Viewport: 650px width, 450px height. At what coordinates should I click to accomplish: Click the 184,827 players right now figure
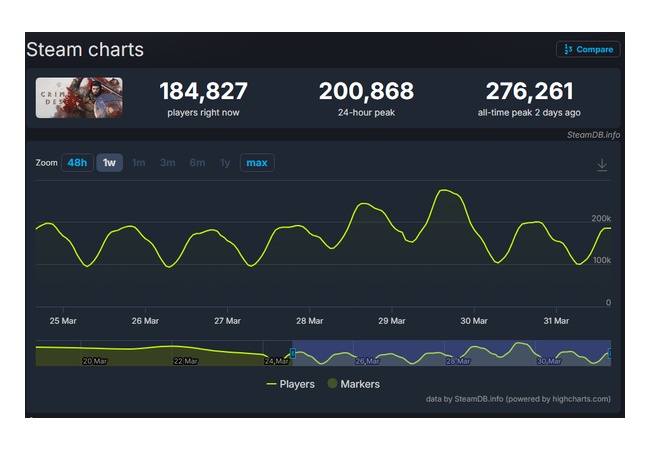[x=204, y=91]
